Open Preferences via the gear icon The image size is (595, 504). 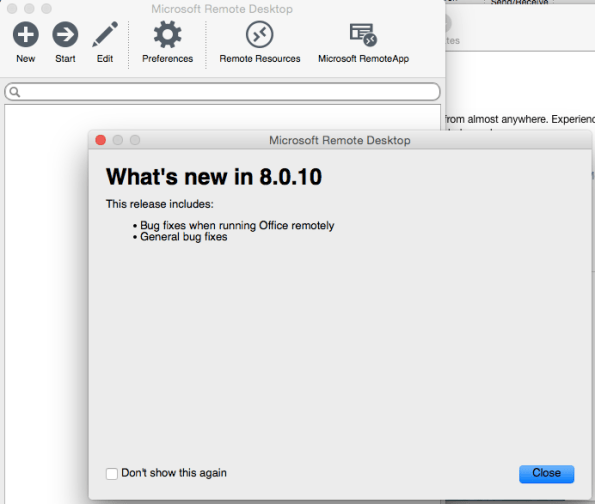[167, 35]
